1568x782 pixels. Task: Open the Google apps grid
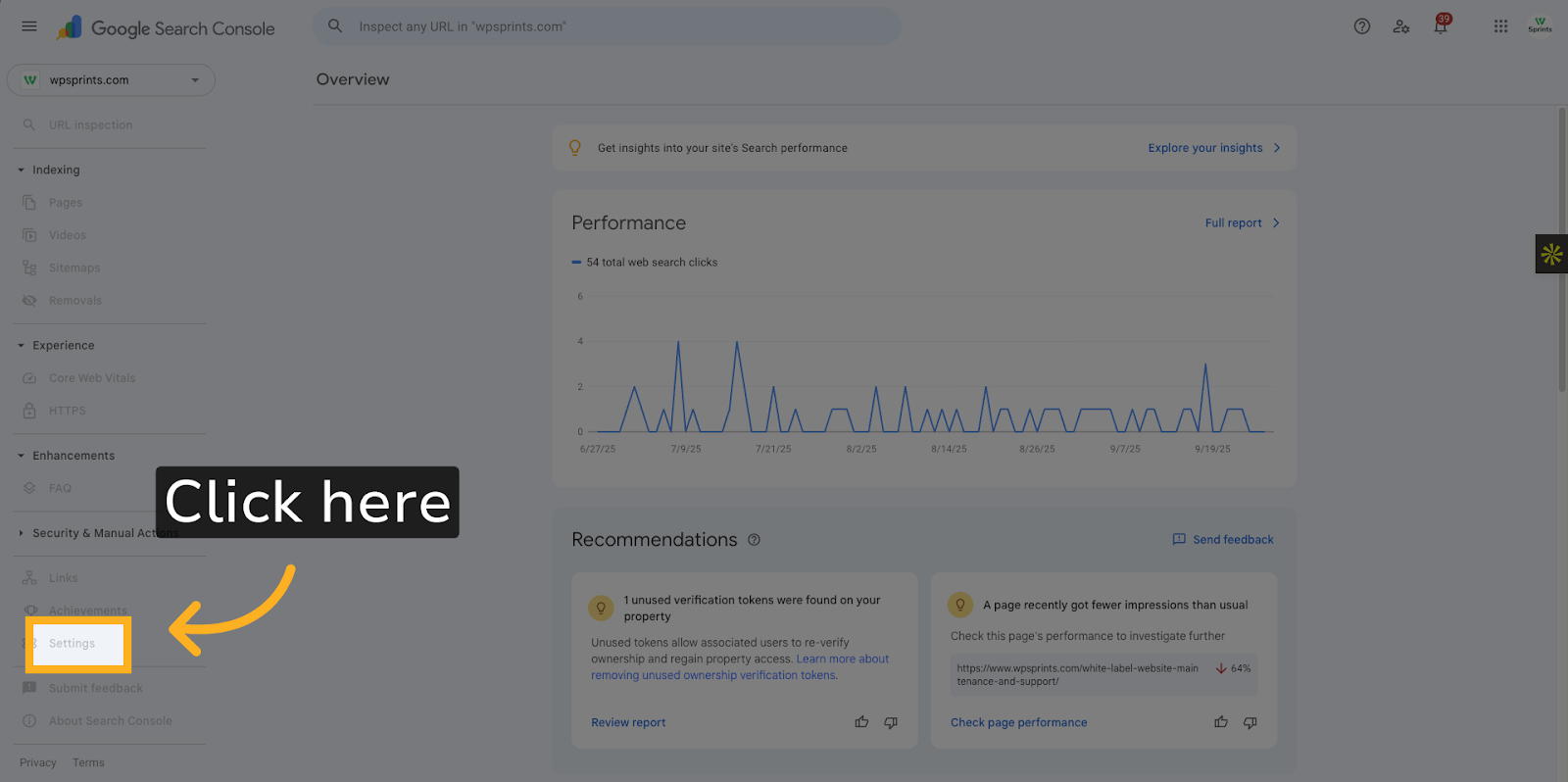tap(1500, 26)
